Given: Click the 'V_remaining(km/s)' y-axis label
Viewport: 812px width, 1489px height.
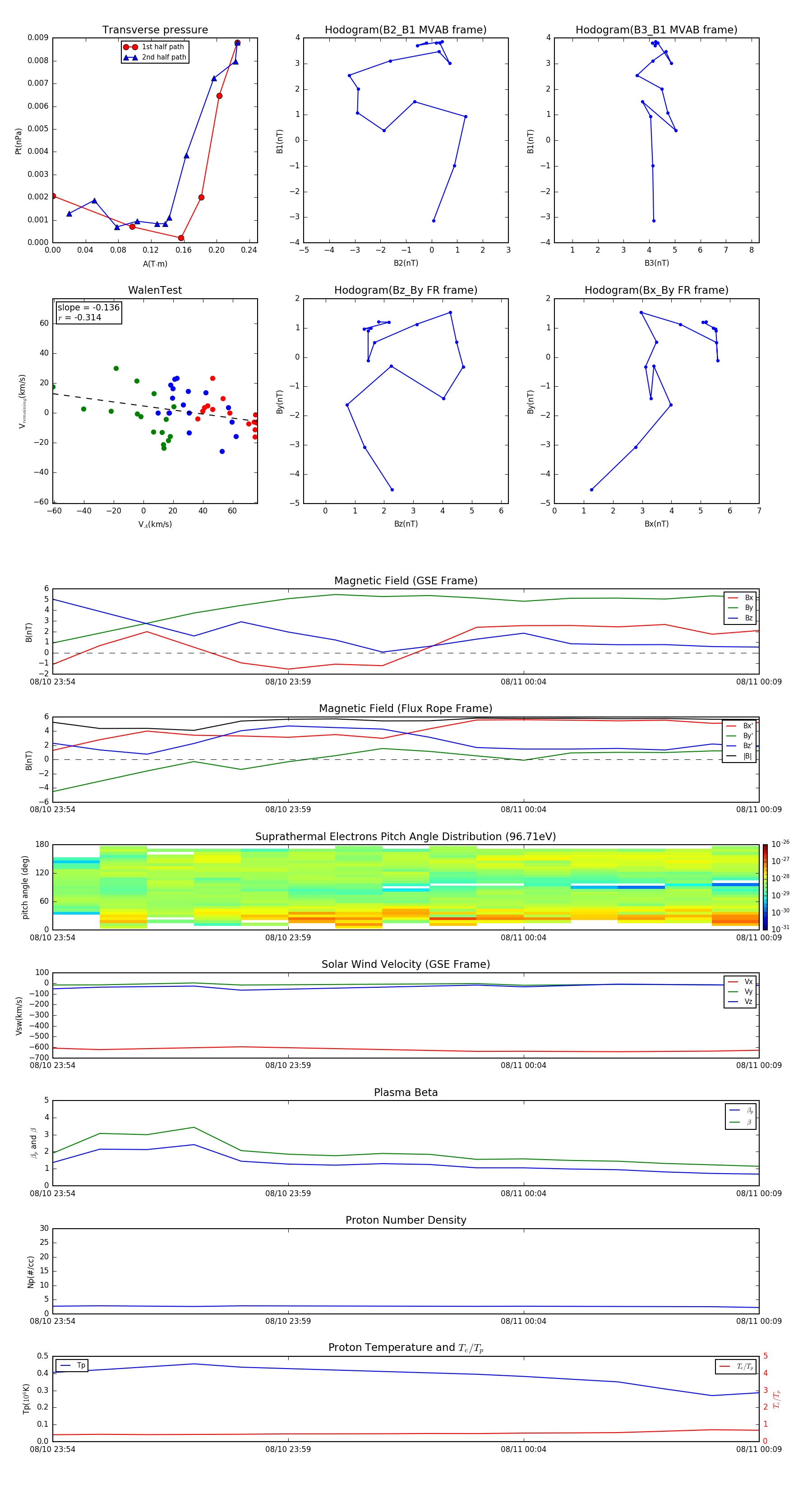Looking at the screenshot, I should coord(22,401).
